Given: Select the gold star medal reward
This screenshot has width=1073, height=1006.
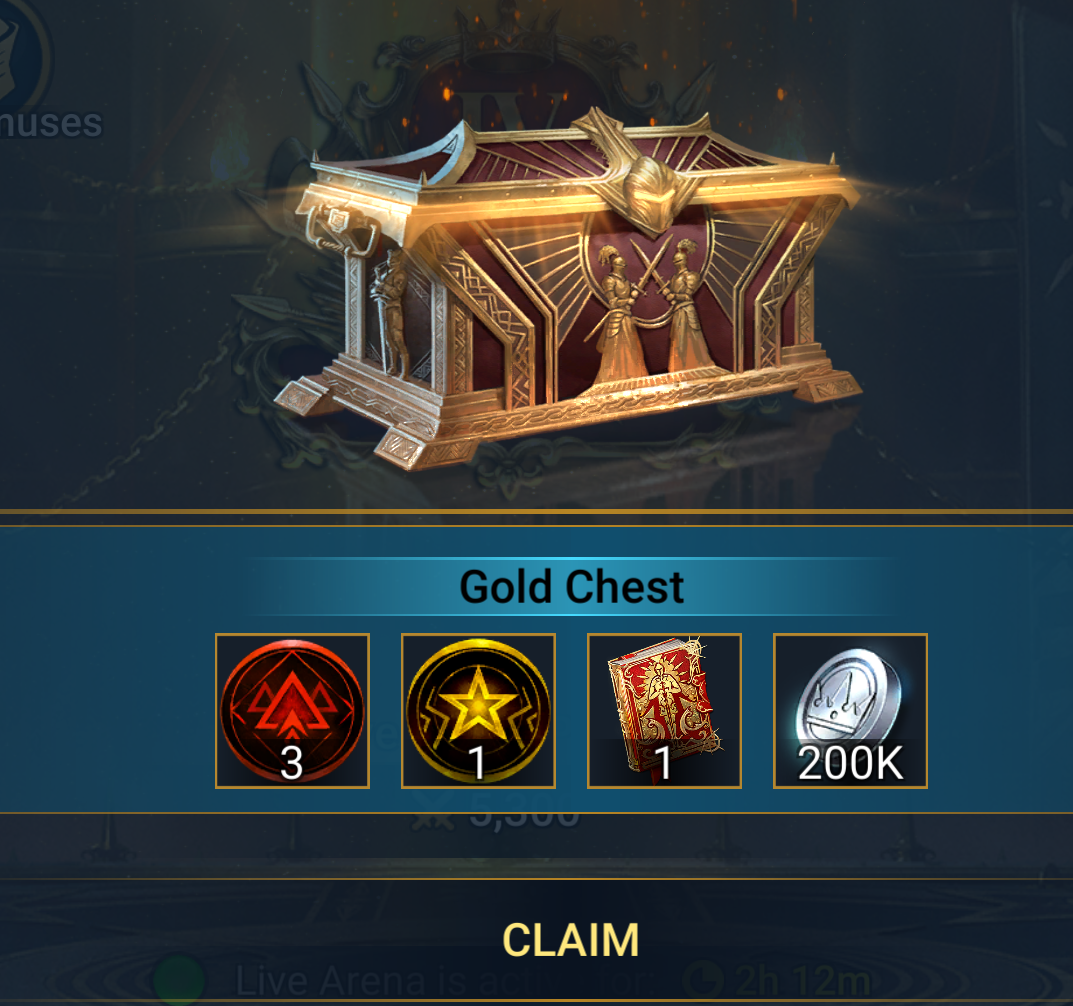Looking at the screenshot, I should pyautogui.click(x=478, y=711).
